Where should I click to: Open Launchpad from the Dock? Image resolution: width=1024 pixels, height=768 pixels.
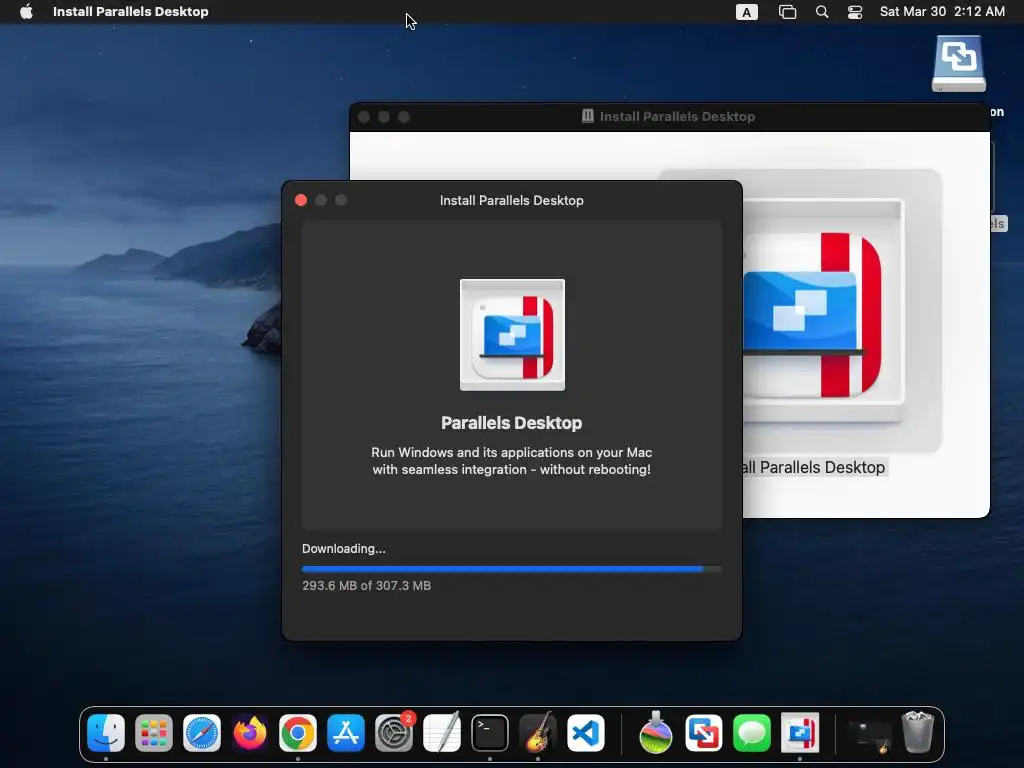click(153, 733)
